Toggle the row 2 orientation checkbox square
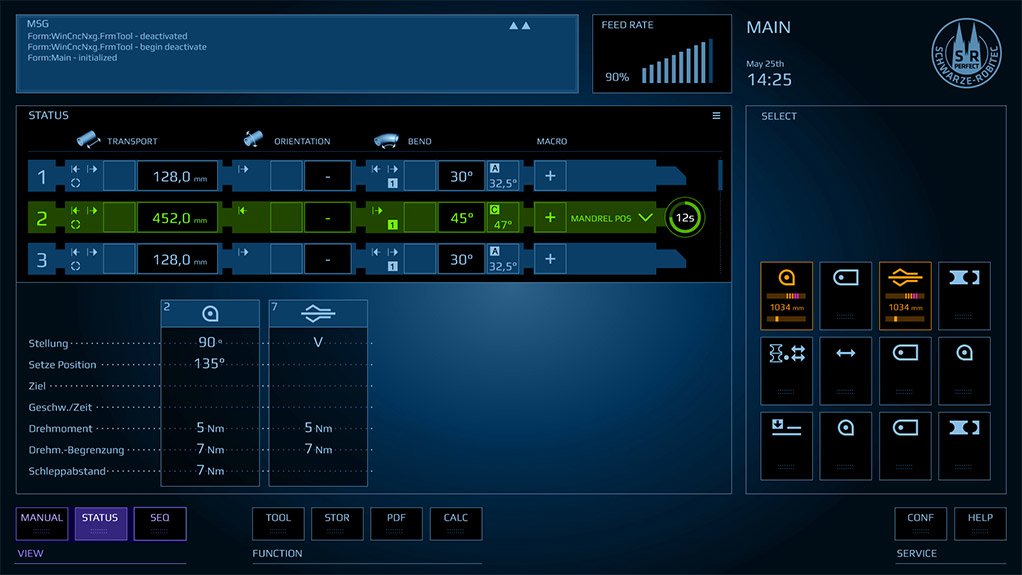 click(x=286, y=218)
